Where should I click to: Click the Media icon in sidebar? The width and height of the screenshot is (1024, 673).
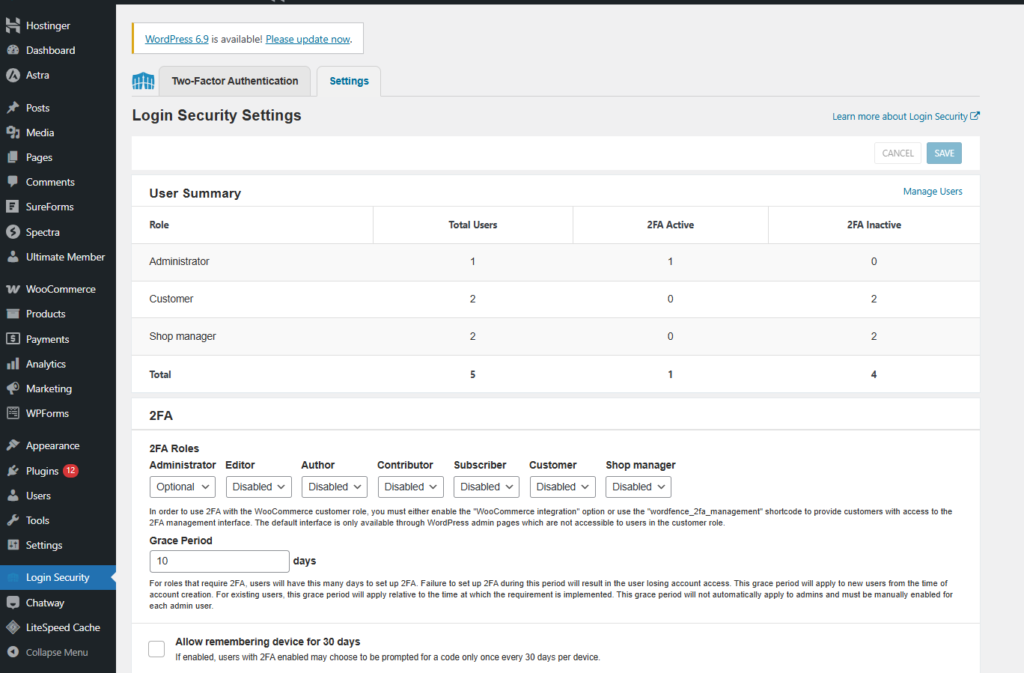(13, 133)
